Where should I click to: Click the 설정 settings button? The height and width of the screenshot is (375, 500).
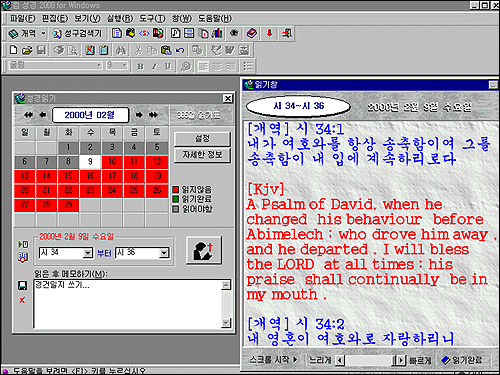(x=202, y=139)
